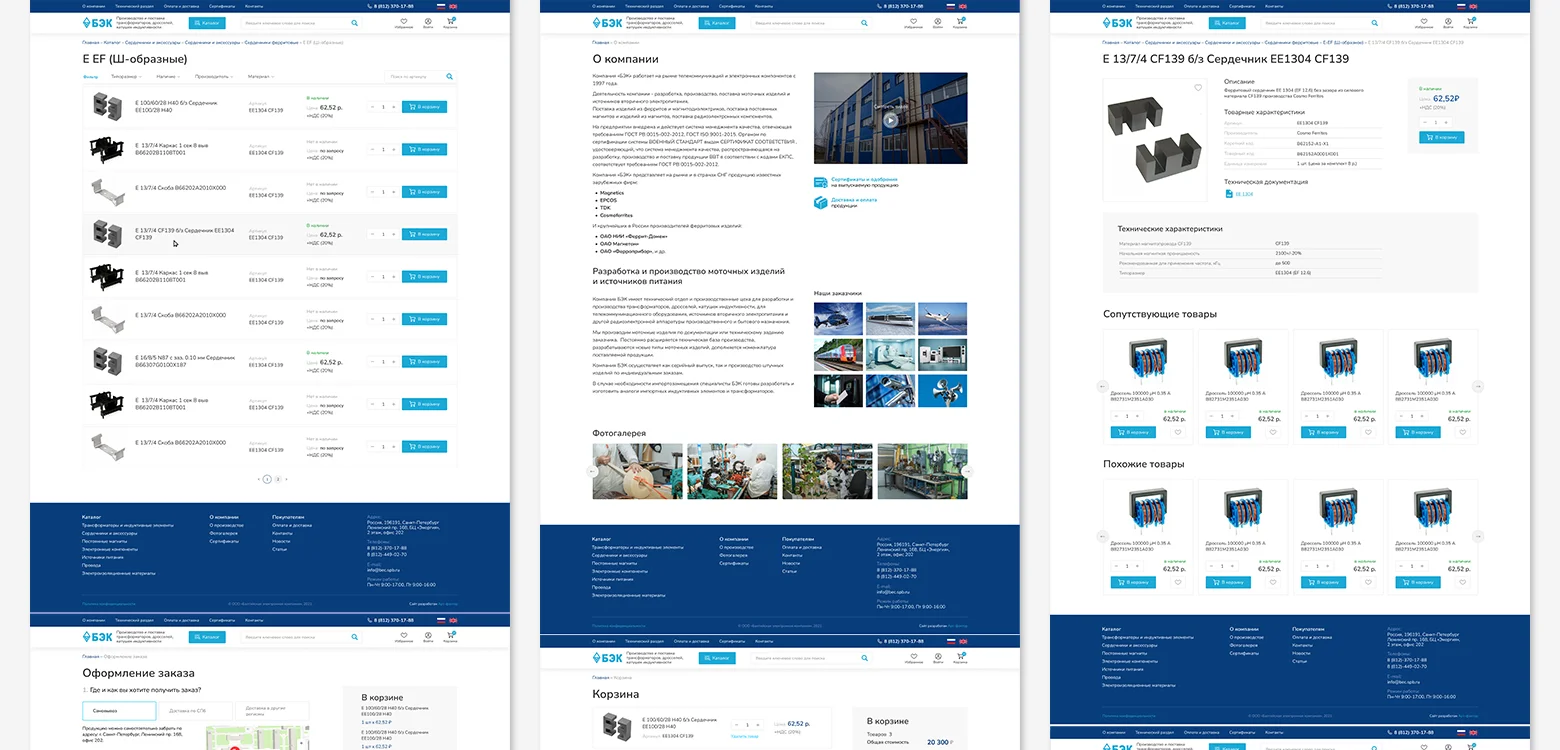
Task: Switch to the UK flag in the E EF catalog page header
Action: [453, 6]
